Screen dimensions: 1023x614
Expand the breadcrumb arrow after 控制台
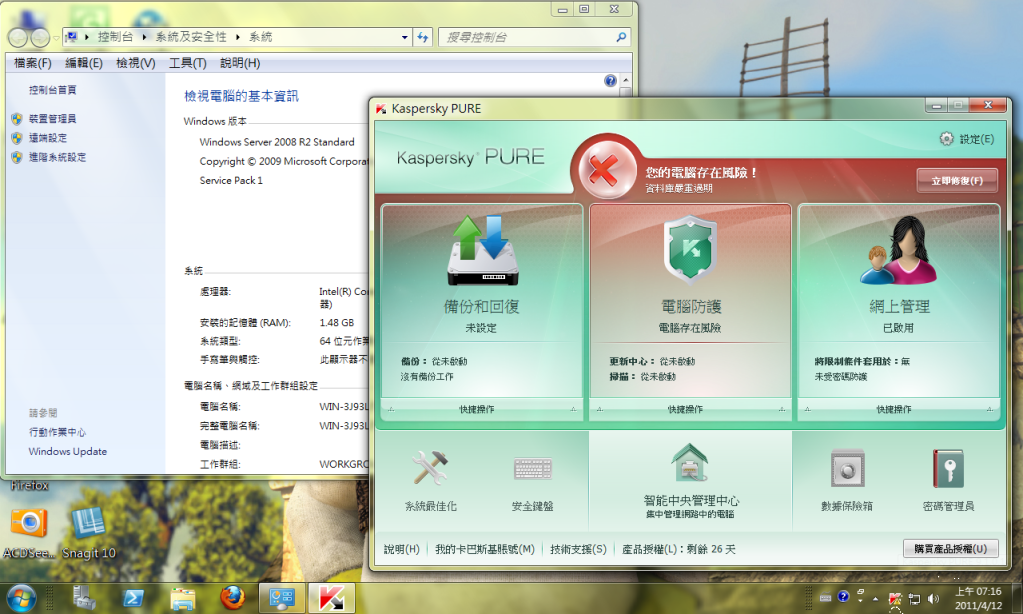(144, 37)
